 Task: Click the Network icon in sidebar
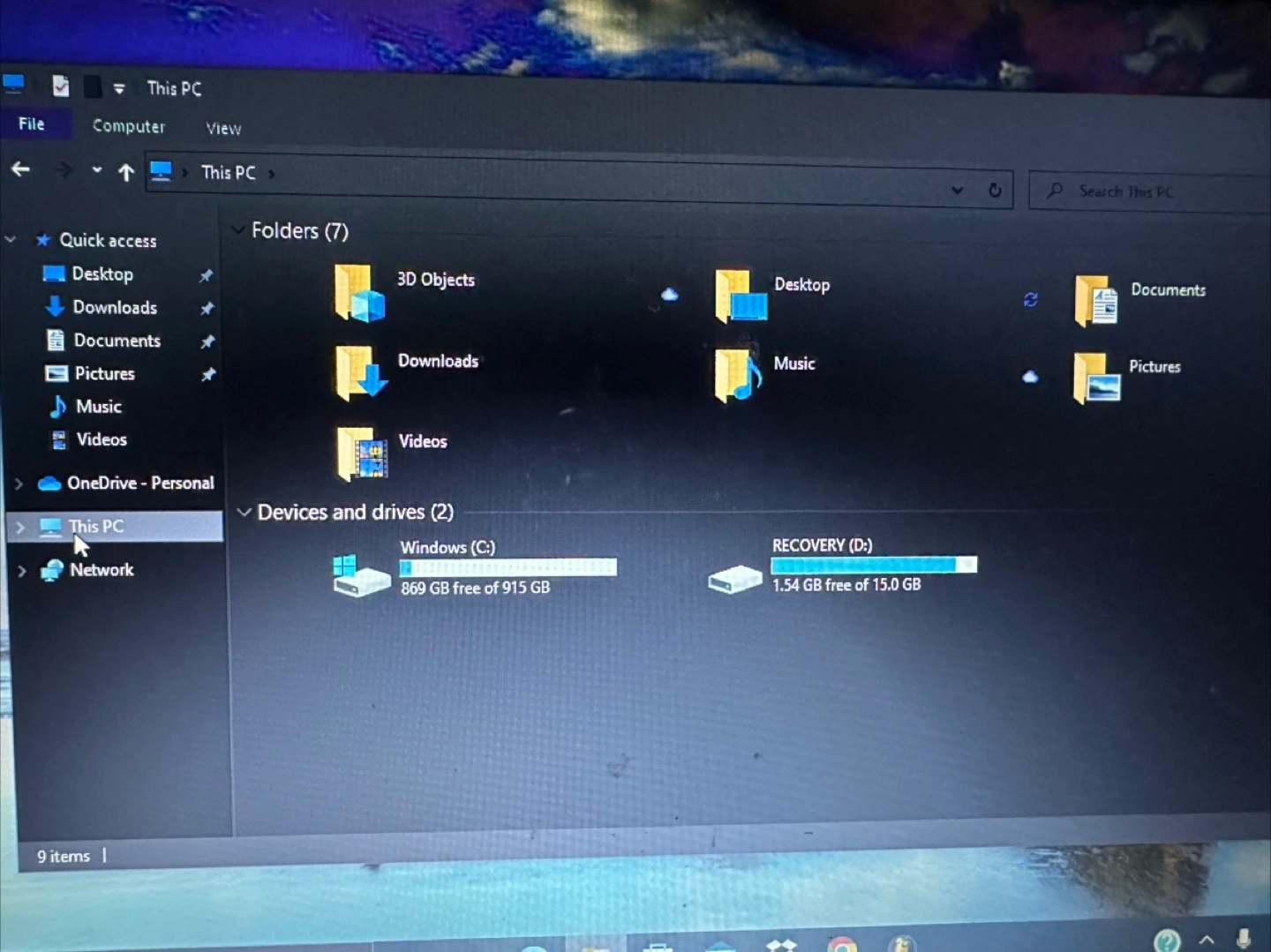[x=52, y=570]
